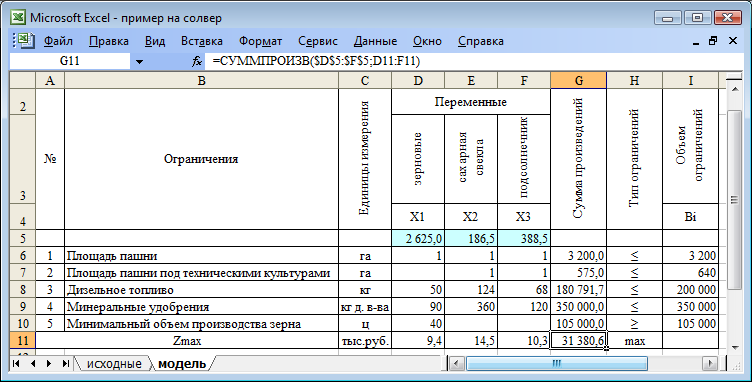The width and height of the screenshot is (752, 382).
Task: Select cell with coefficient 14,5
Action: point(471,341)
